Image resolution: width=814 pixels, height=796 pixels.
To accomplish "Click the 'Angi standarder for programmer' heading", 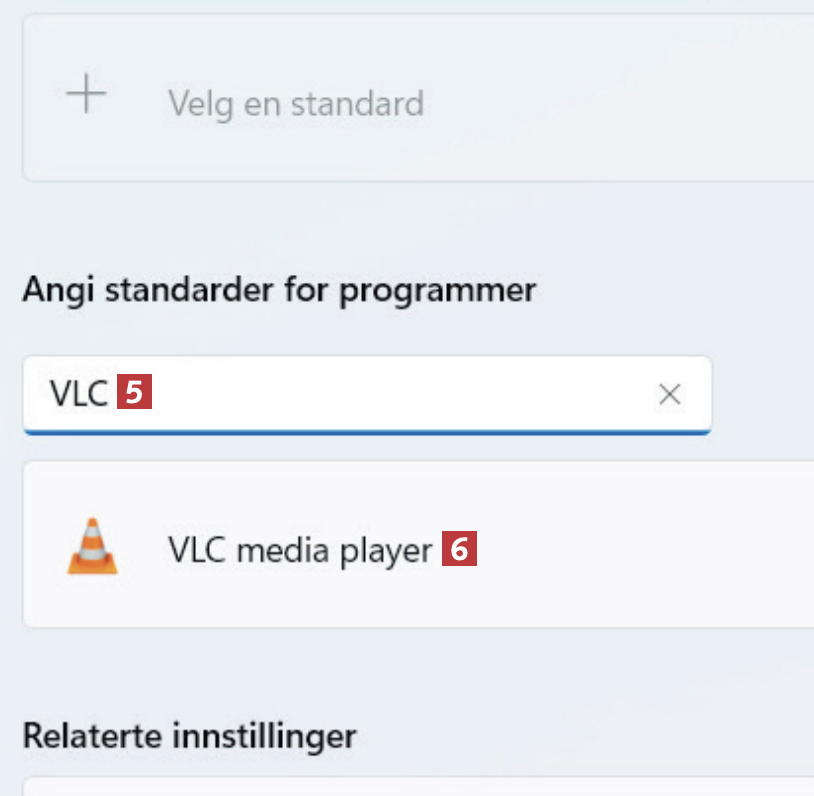I will tap(279, 290).
